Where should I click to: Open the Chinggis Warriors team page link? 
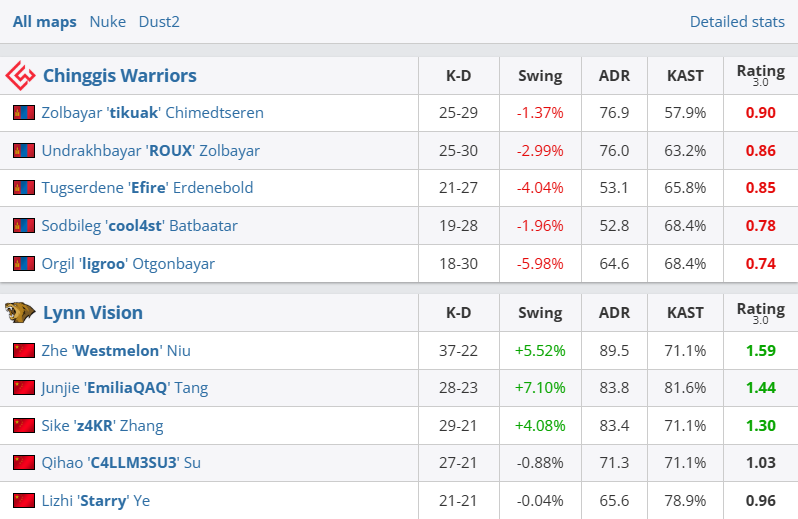(120, 75)
